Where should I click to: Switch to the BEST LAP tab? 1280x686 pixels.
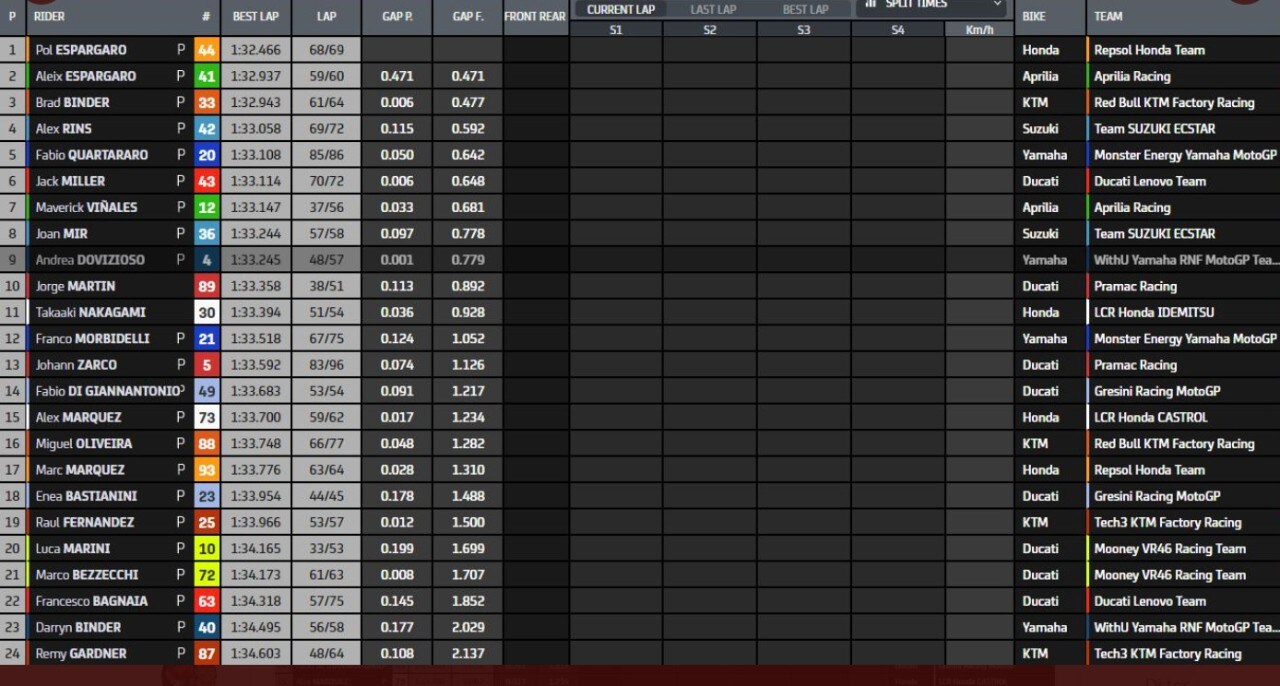[803, 9]
